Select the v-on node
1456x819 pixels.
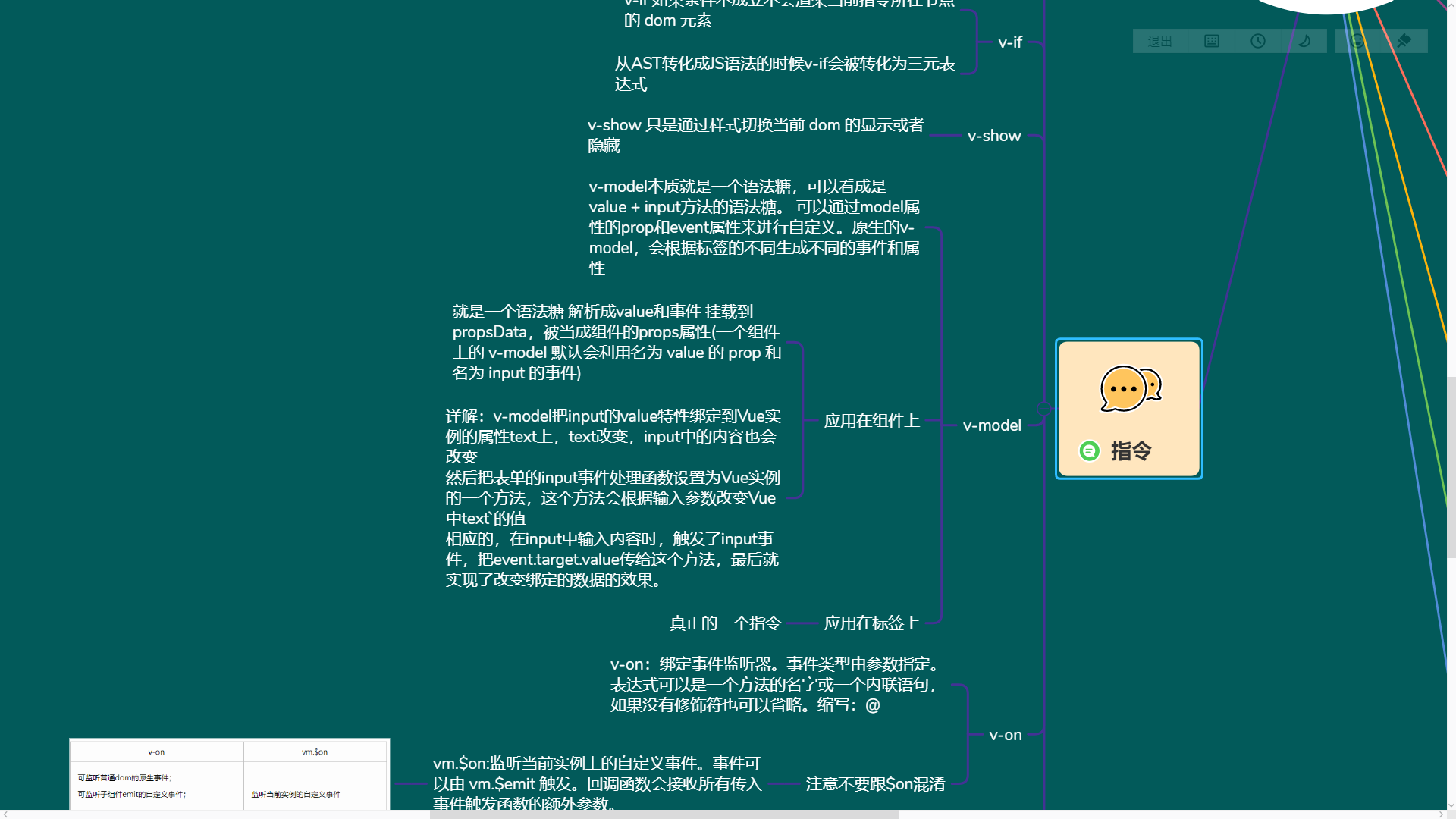click(x=1006, y=735)
